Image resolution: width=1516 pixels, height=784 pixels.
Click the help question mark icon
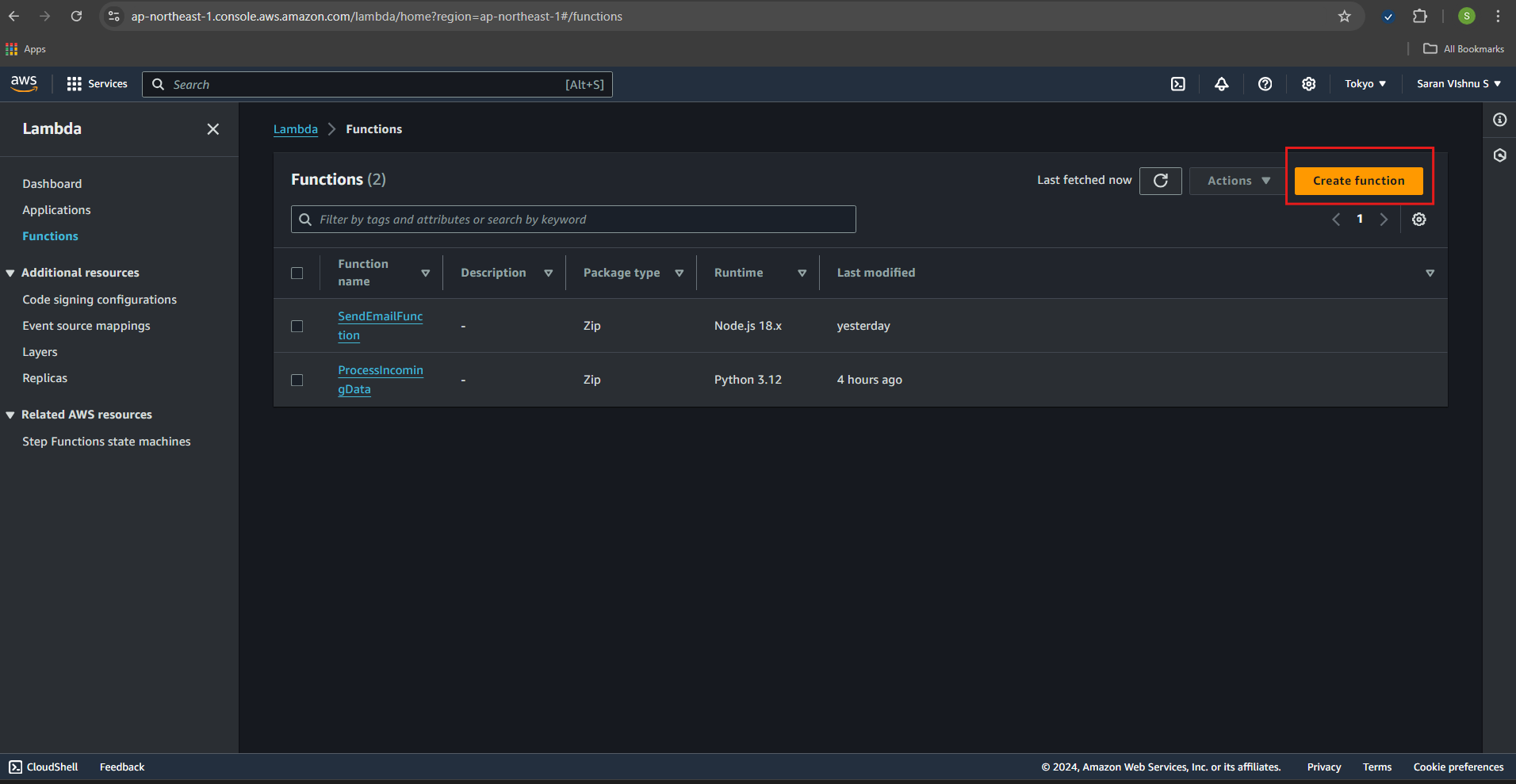tap(1265, 84)
